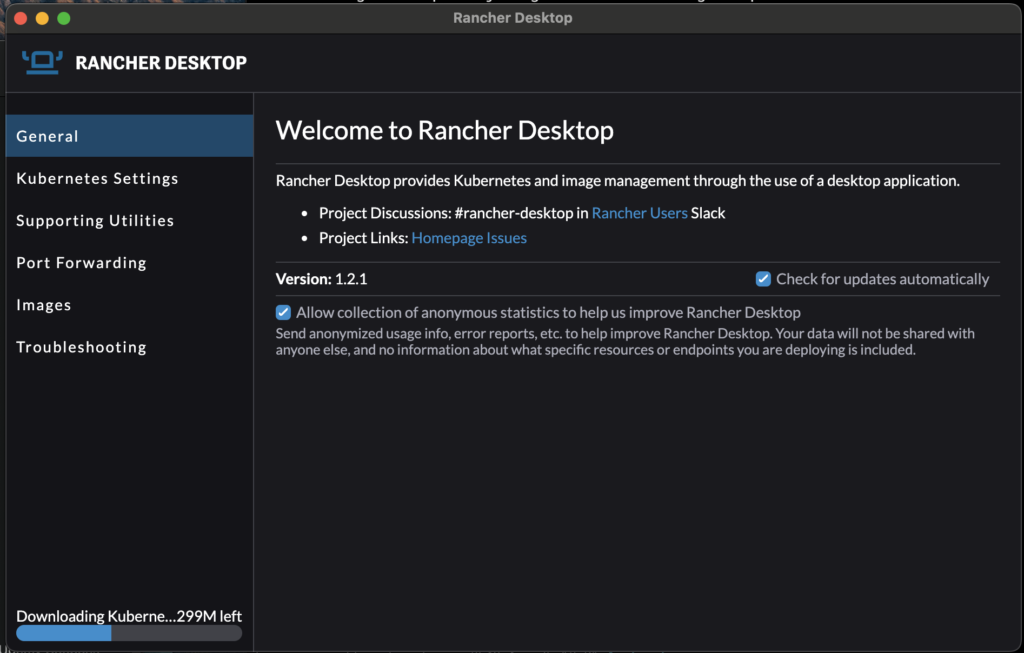
Task: Disable Check for updates automatically
Action: pos(763,279)
